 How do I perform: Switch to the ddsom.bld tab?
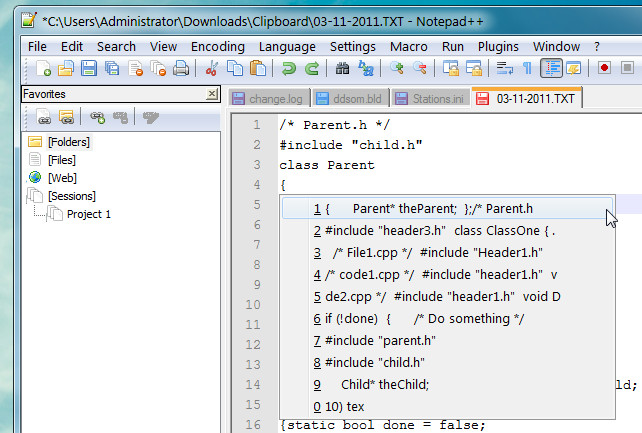coord(349,99)
